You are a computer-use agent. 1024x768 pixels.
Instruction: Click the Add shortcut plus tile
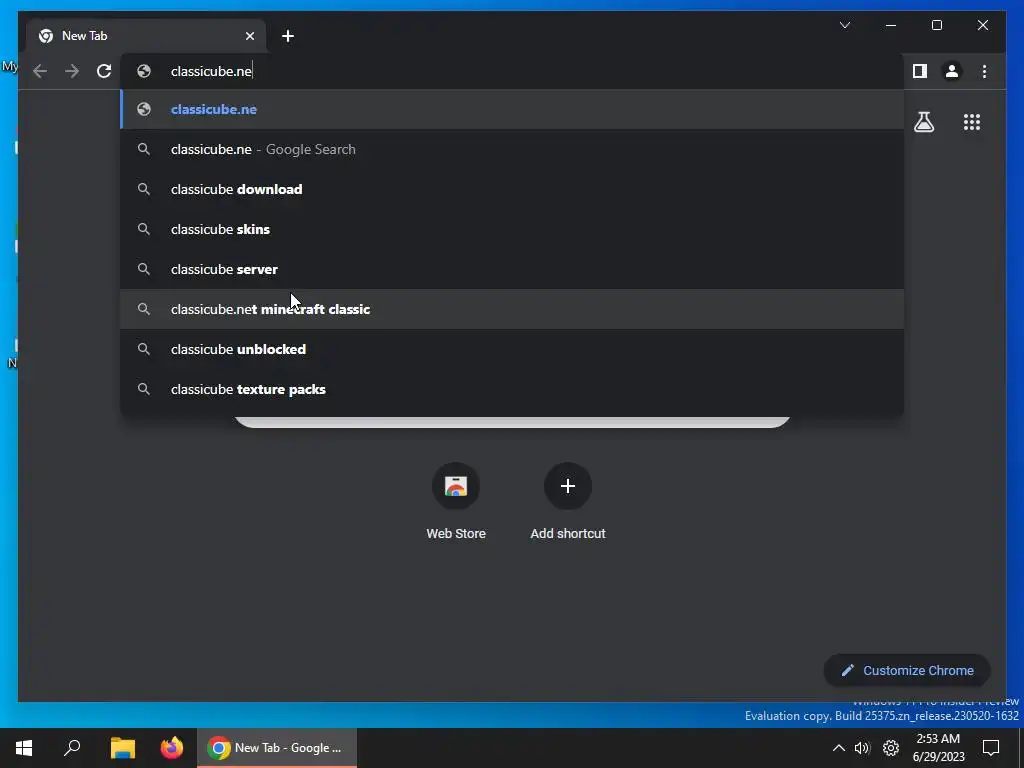568,502
